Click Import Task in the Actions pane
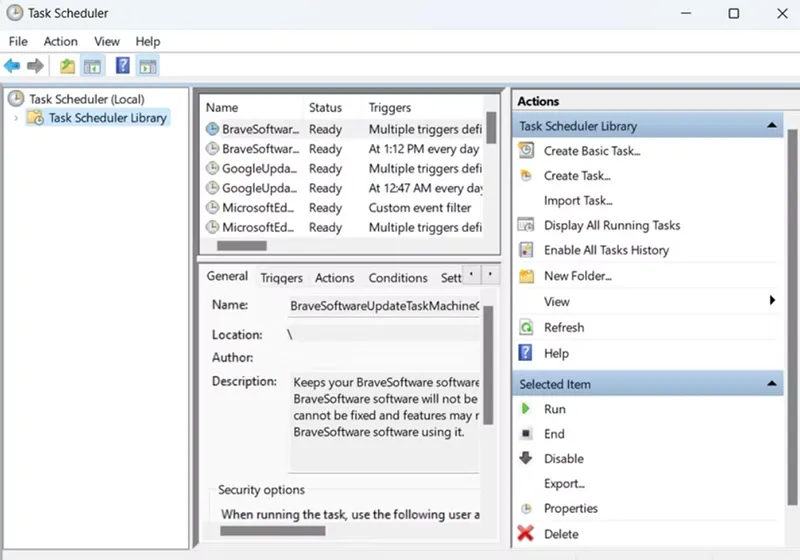This screenshot has height=560, width=800. click(x=577, y=200)
